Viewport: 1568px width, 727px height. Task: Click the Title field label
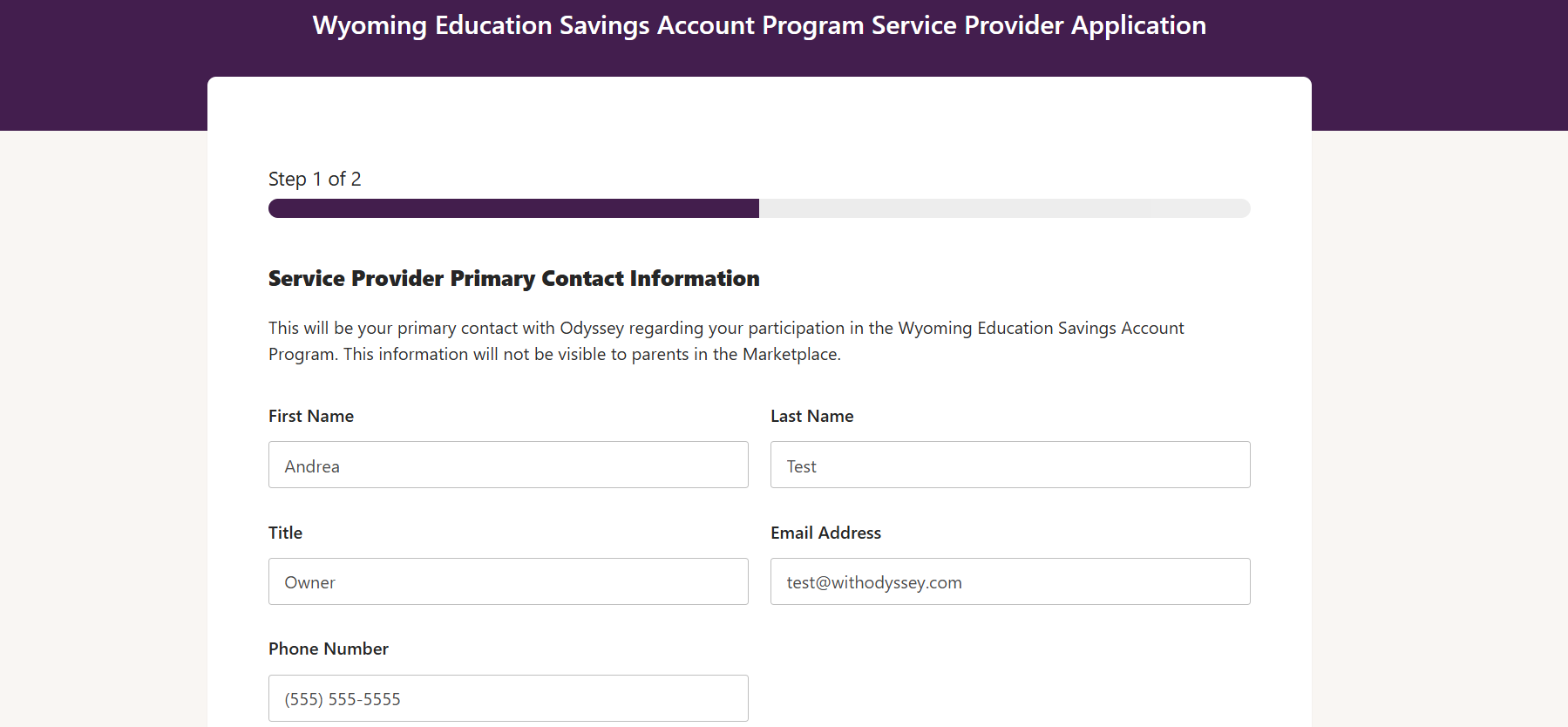(285, 533)
